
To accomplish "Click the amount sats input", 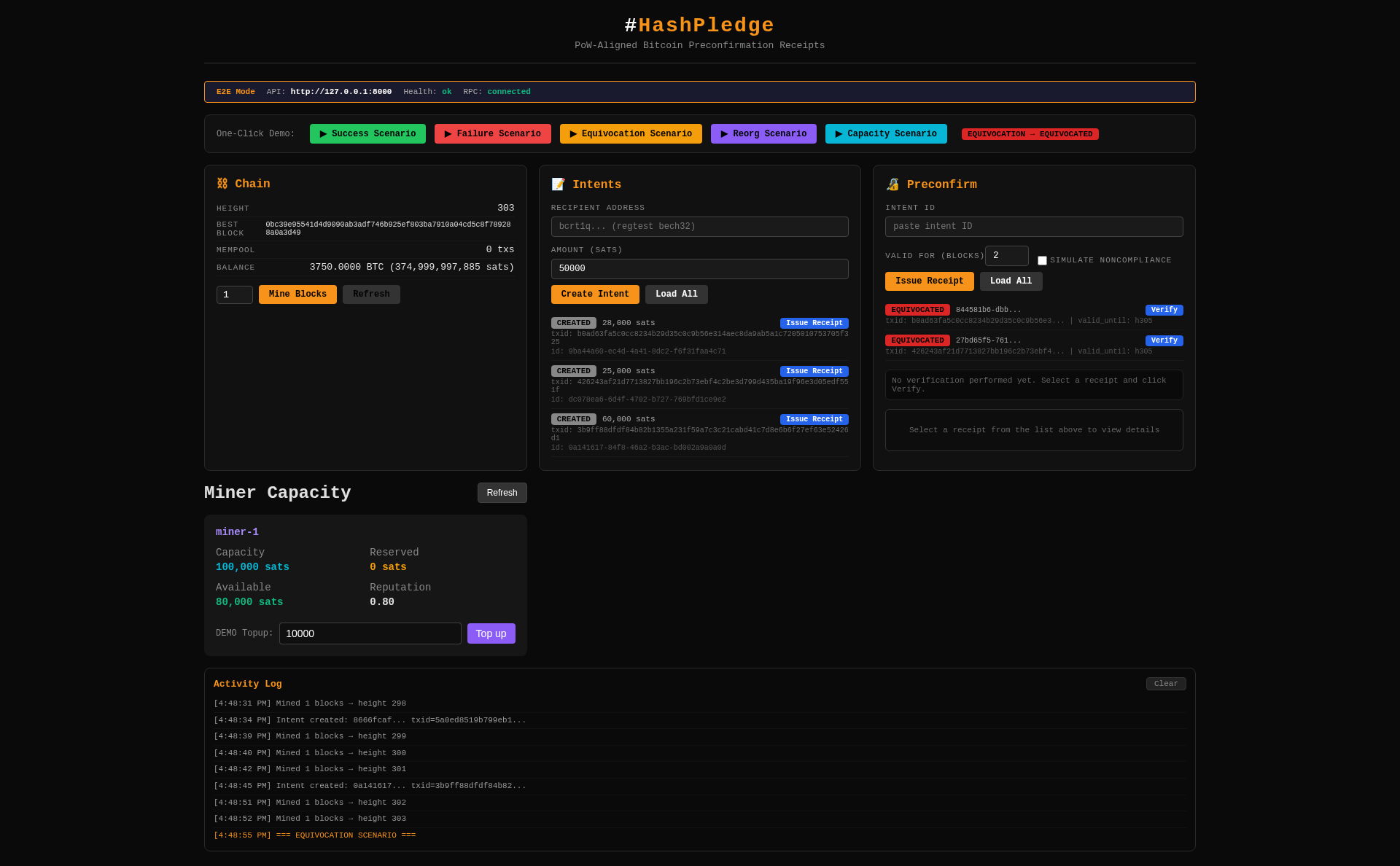I will click(x=699, y=269).
